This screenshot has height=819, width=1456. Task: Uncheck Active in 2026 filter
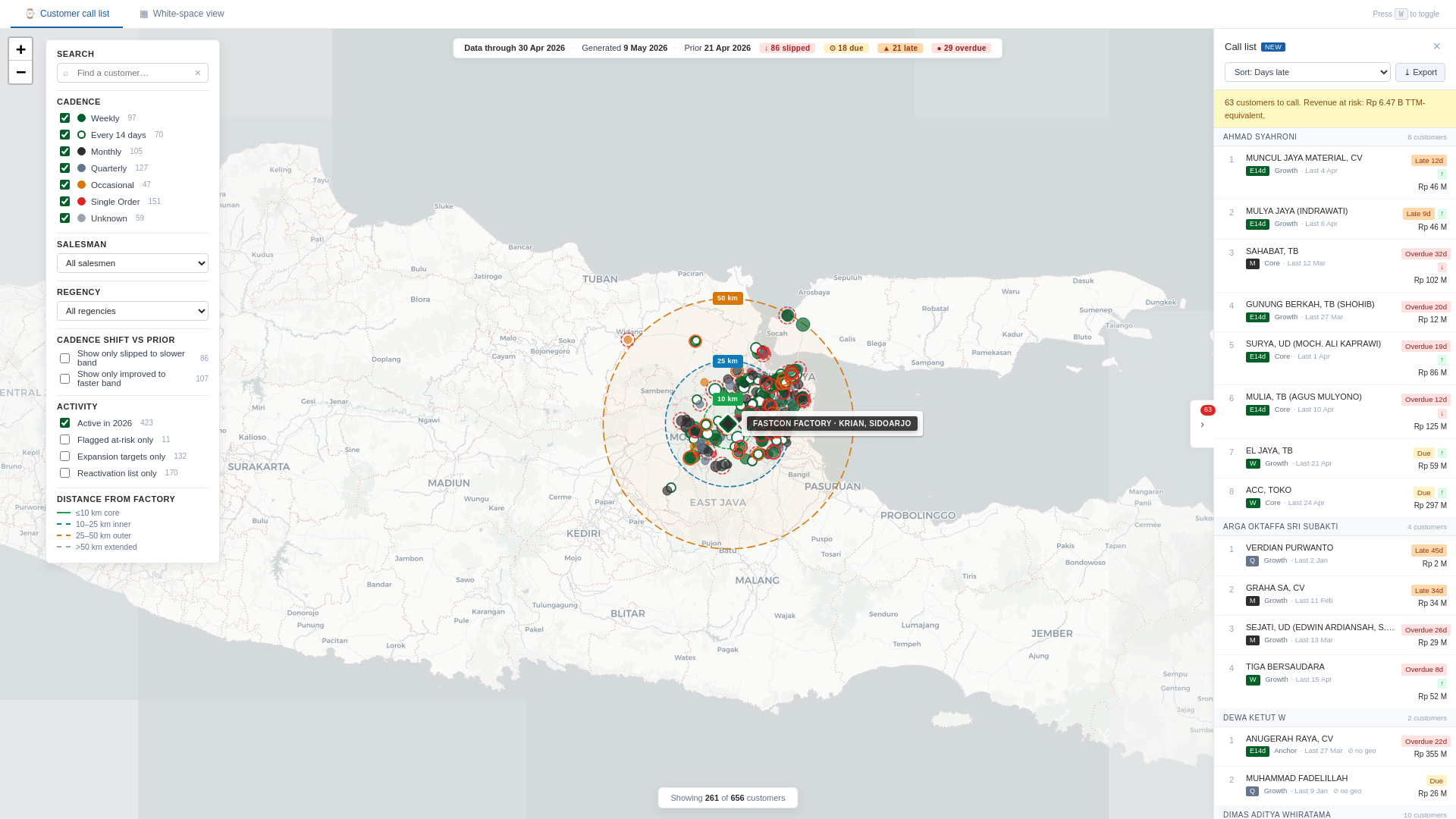(64, 423)
